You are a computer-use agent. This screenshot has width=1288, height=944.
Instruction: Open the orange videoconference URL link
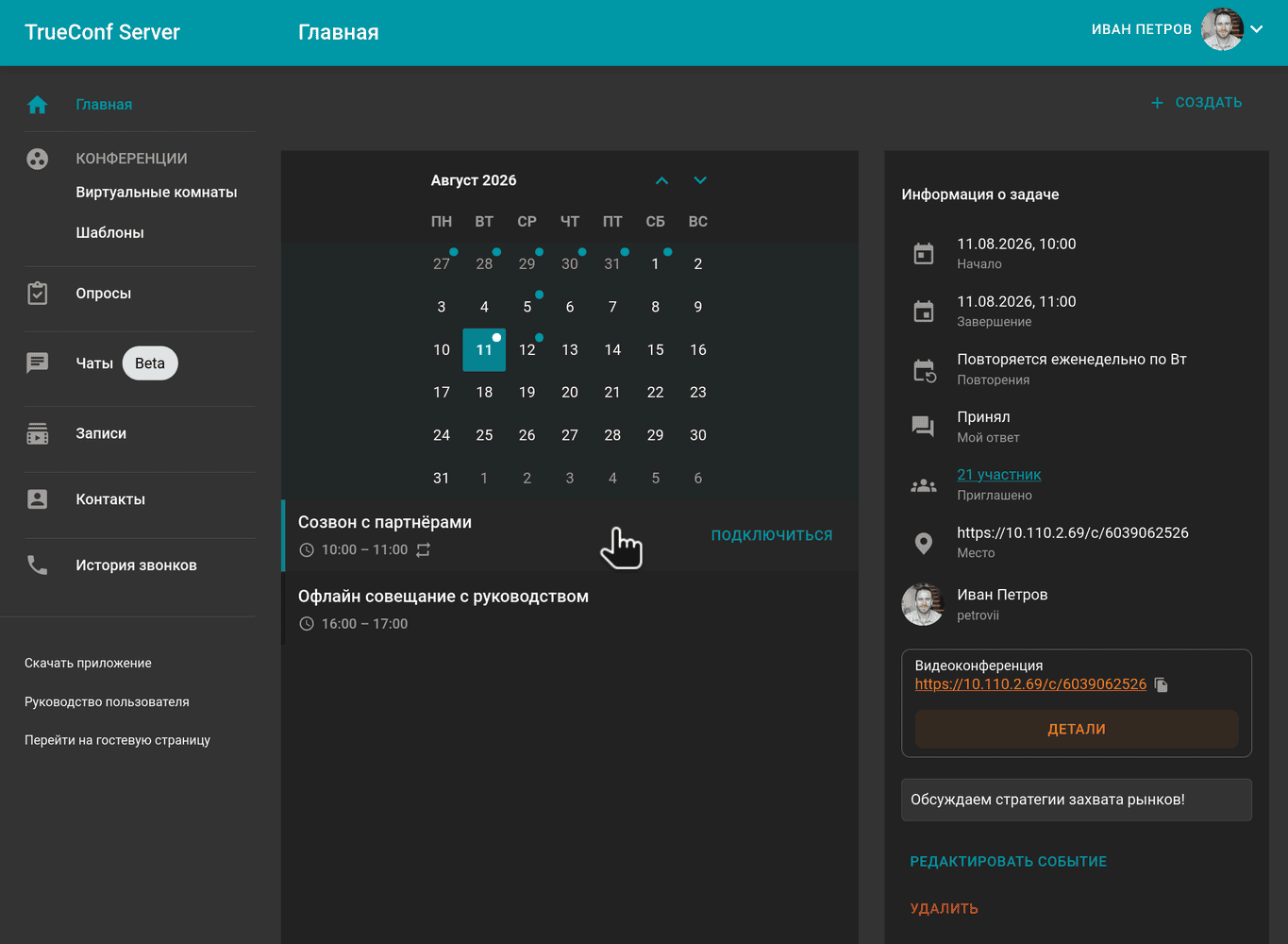[1030, 684]
